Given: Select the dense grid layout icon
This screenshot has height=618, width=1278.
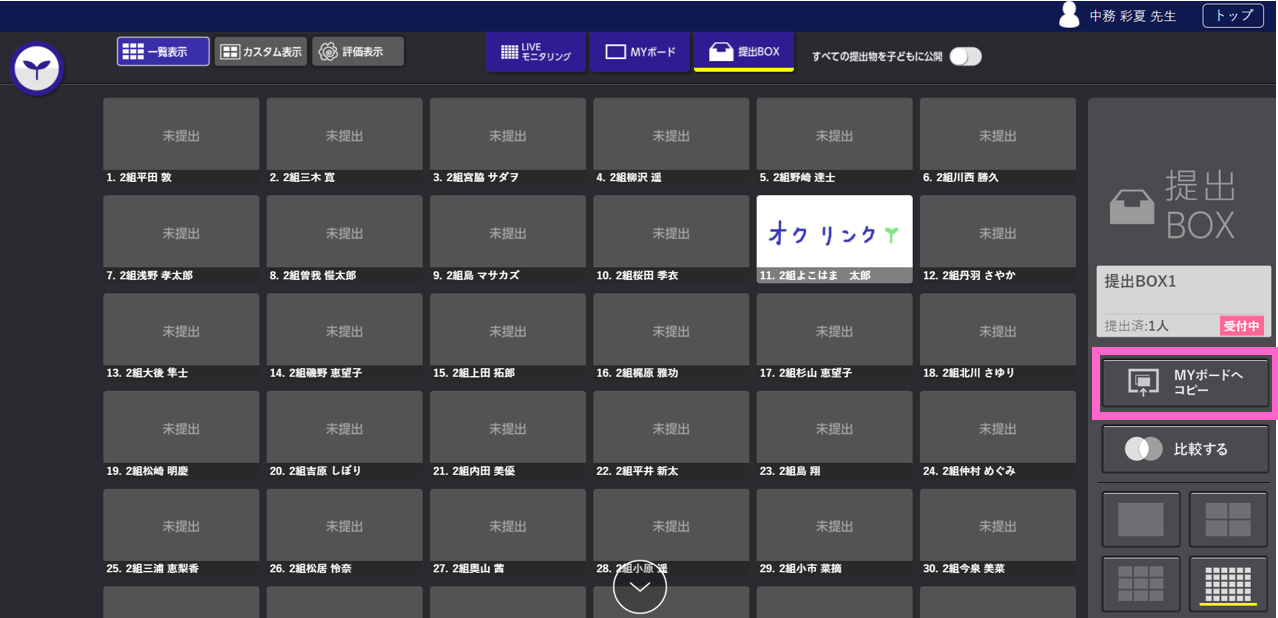Looking at the screenshot, I should [1227, 582].
